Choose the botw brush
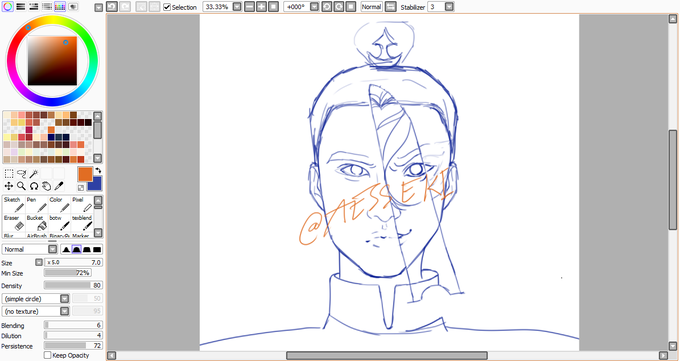 coord(60,223)
